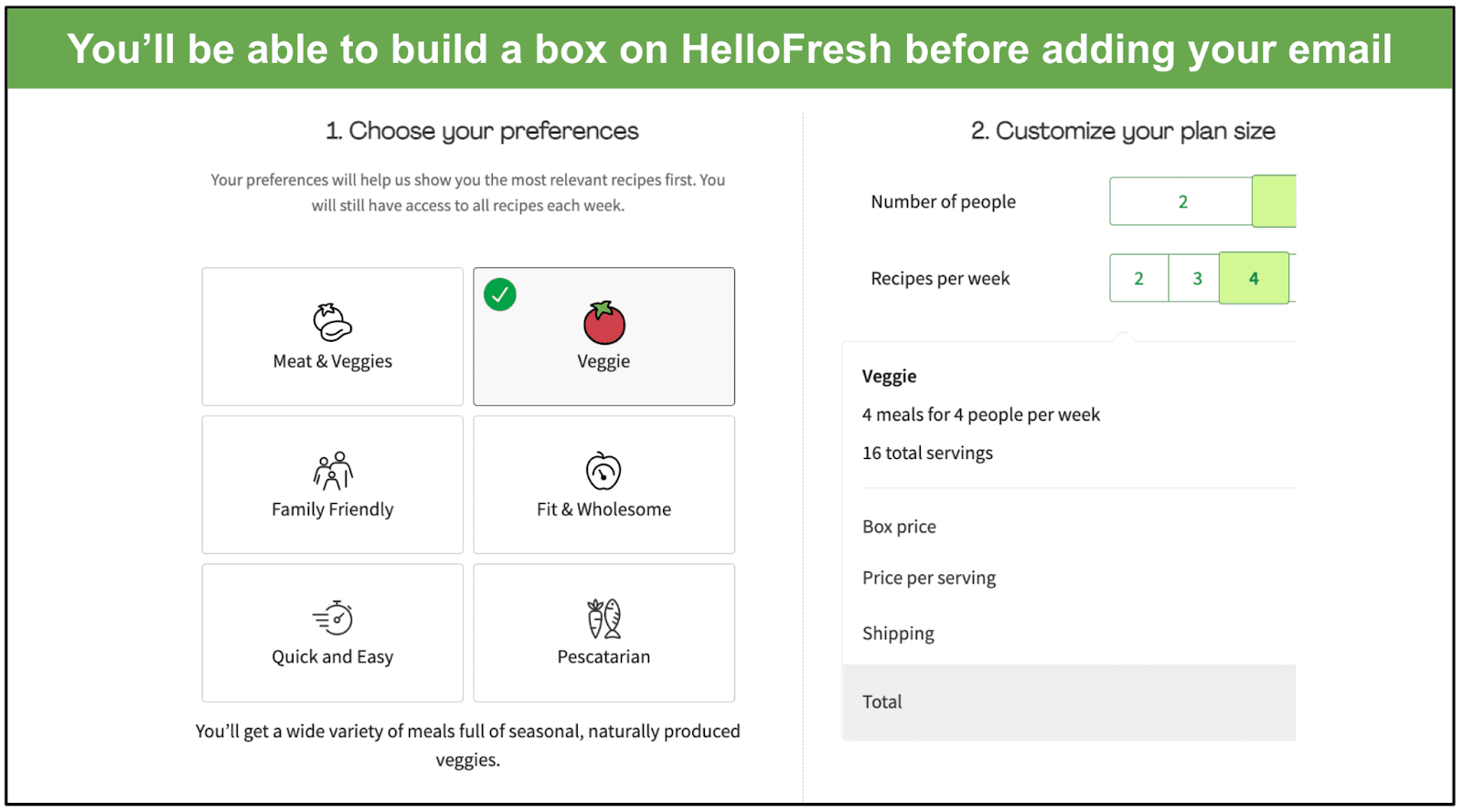The height and width of the screenshot is (812, 1463).
Task: Choose the Family Friendly people icon
Action: tap(333, 471)
